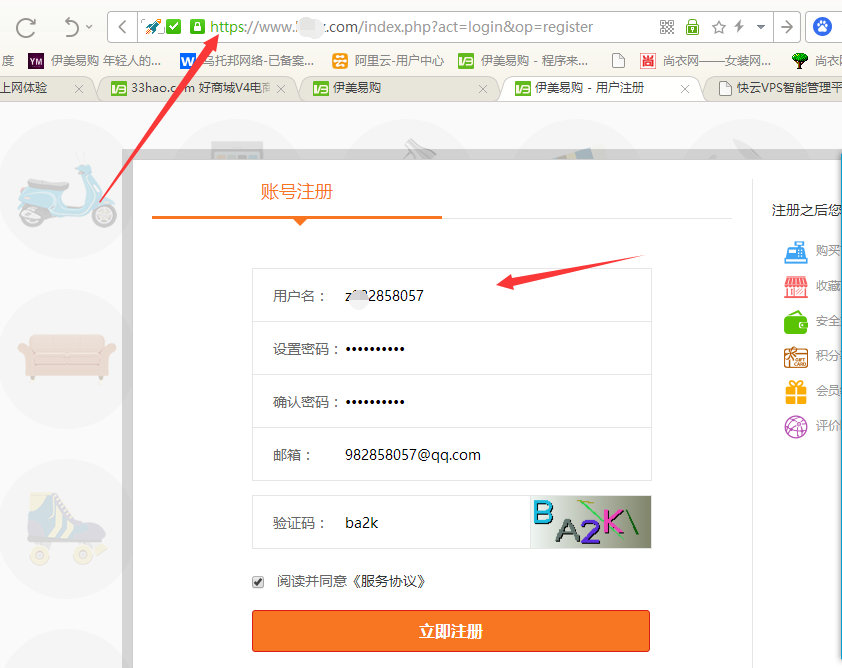Click the blank page bookmark icon
This screenshot has width=842, height=668.
click(x=618, y=61)
